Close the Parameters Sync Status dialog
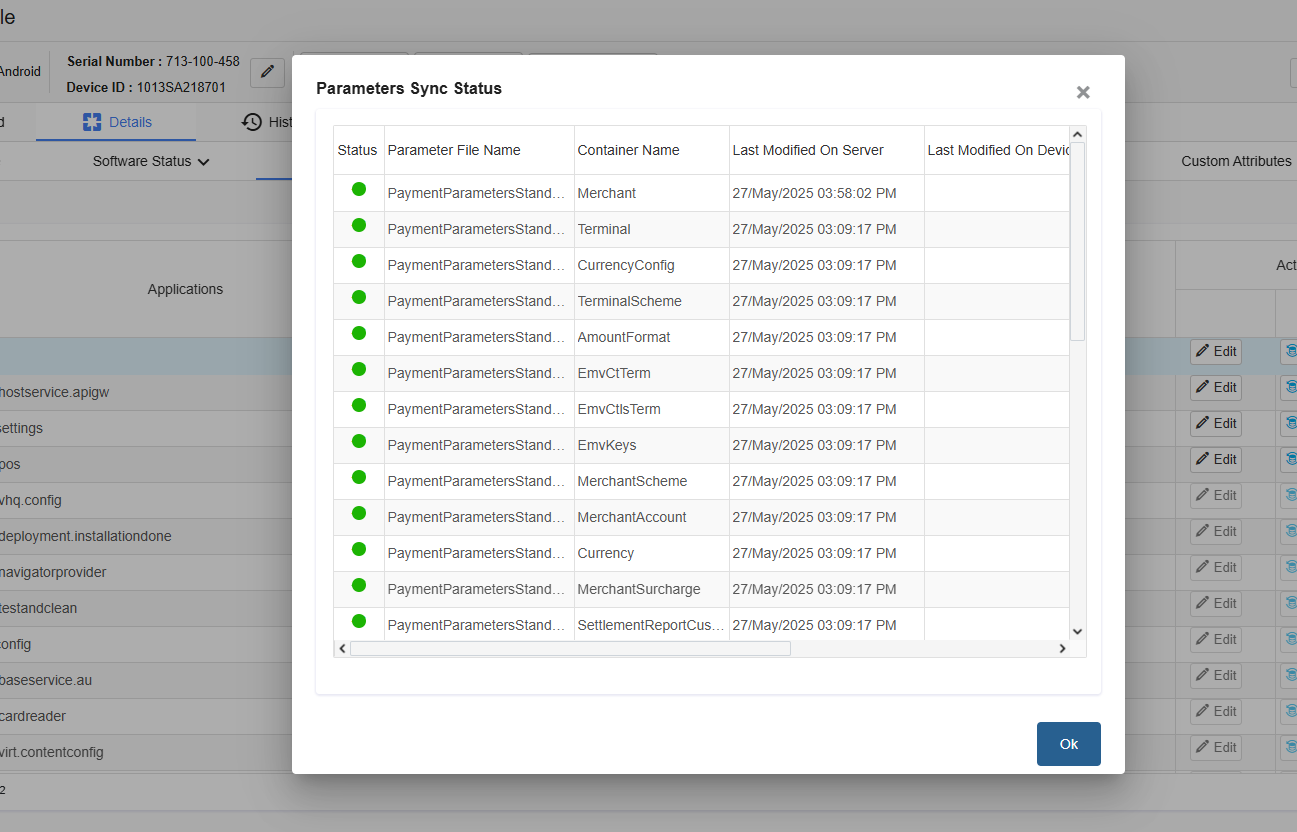Viewport: 1297px width, 832px height. [1083, 92]
